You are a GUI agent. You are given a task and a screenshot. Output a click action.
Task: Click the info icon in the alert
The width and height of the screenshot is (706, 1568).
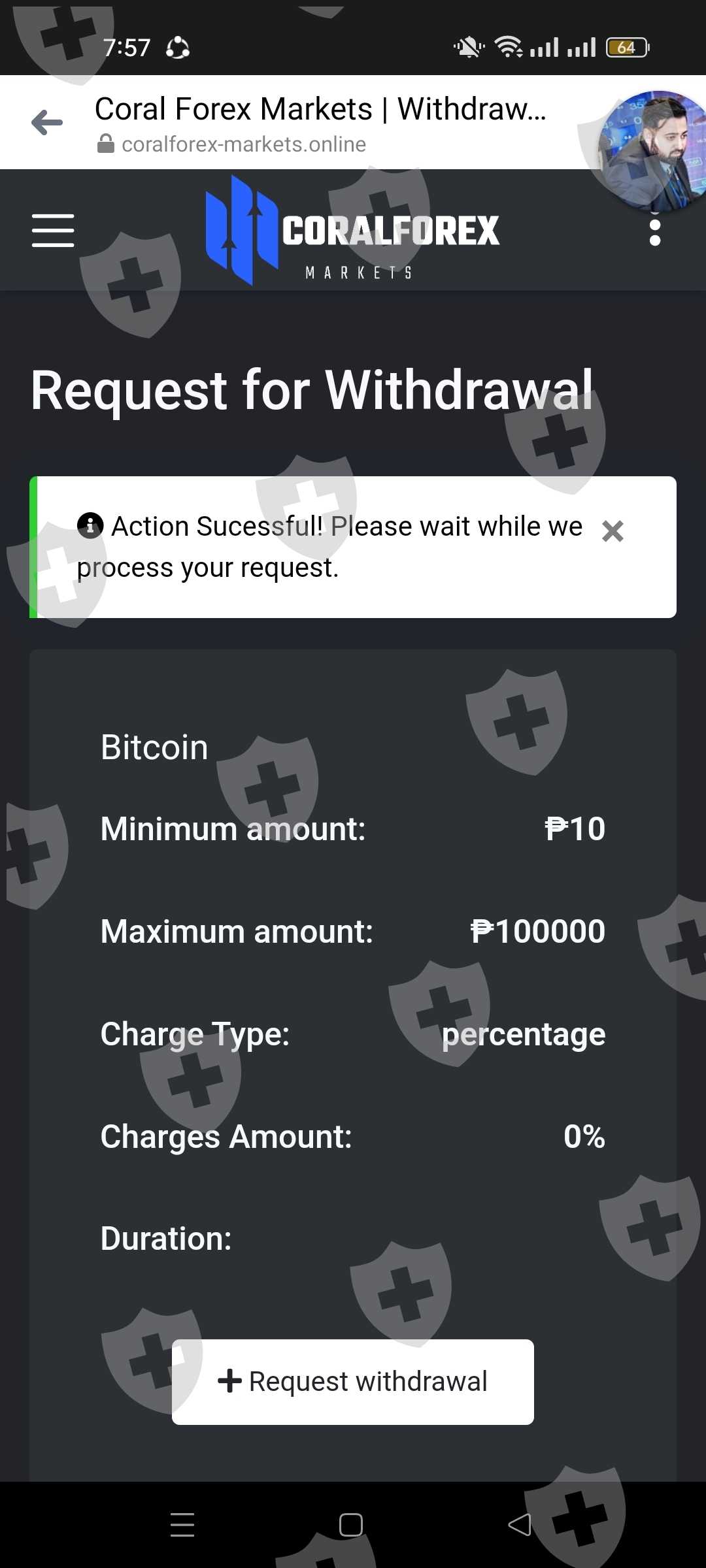pyautogui.click(x=90, y=525)
